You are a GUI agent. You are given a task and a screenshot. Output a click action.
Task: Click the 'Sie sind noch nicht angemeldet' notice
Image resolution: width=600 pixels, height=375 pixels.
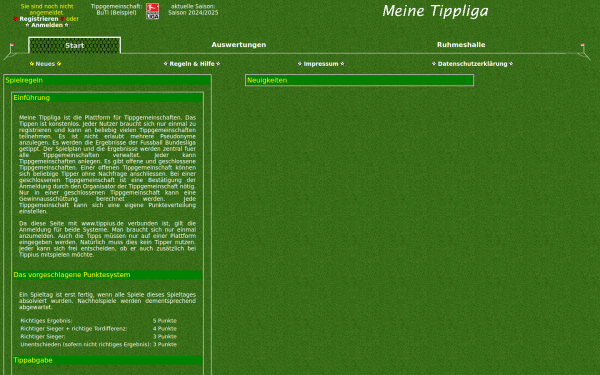coord(47,10)
